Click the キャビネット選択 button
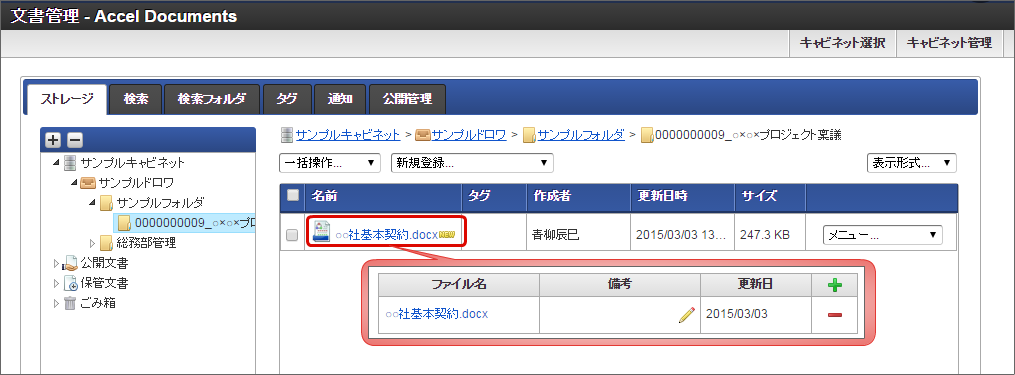This screenshot has height=375, width=1015. [842, 43]
